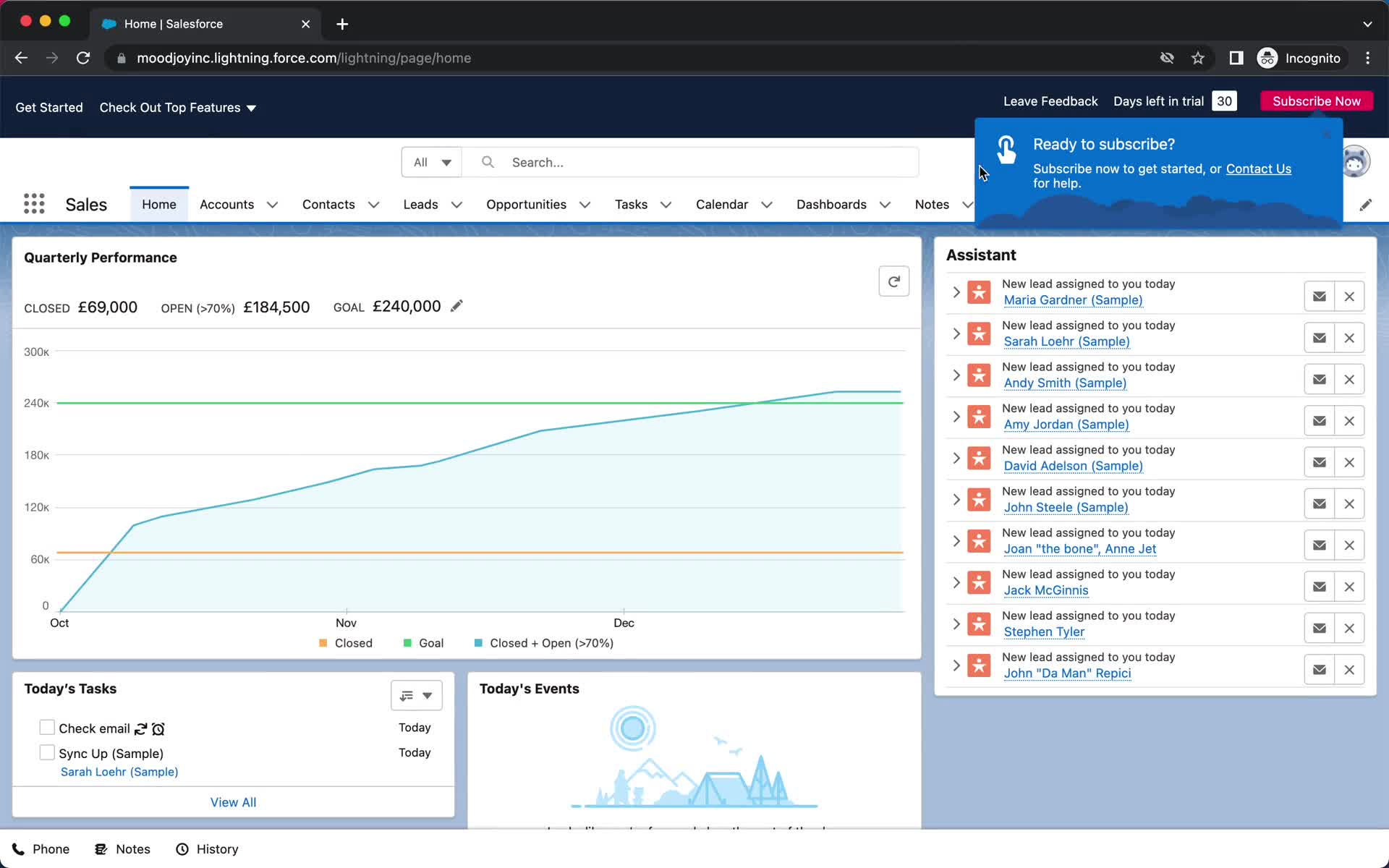Send email to Sarah Loehr lead
This screenshot has height=868, width=1389.
click(x=1319, y=338)
